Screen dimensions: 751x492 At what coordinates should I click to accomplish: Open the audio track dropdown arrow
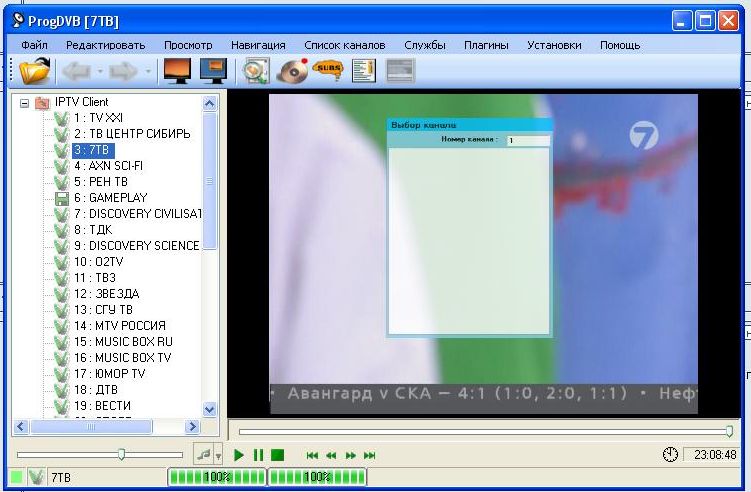click(218, 456)
